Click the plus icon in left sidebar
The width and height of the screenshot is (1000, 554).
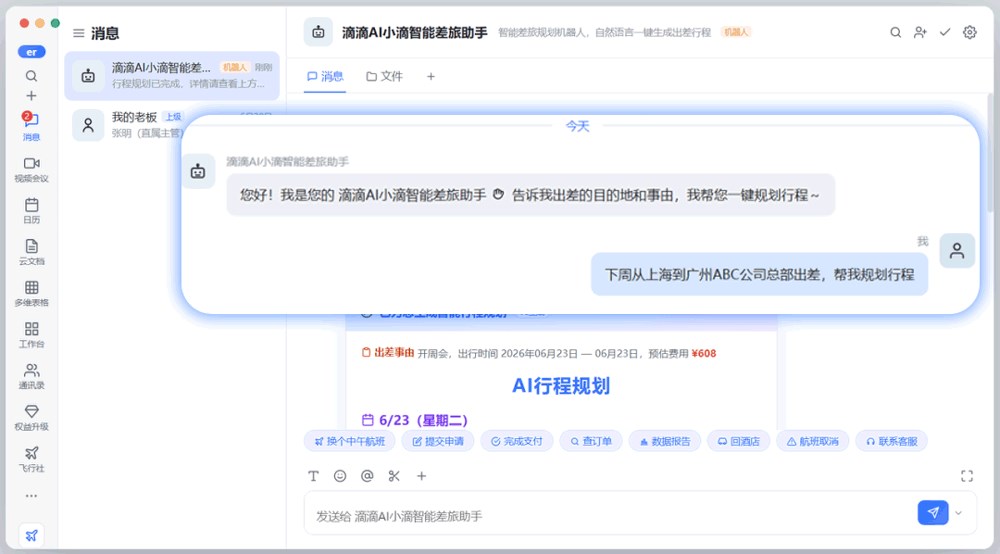pos(31,96)
